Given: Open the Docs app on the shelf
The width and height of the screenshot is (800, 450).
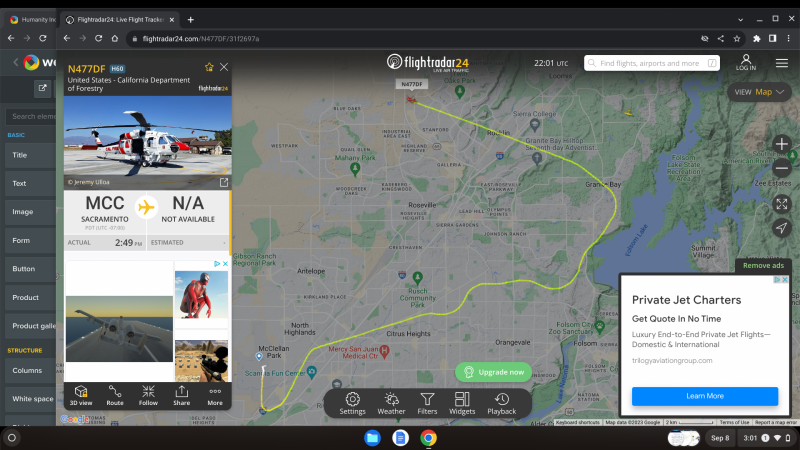Looking at the screenshot, I should coord(401,438).
